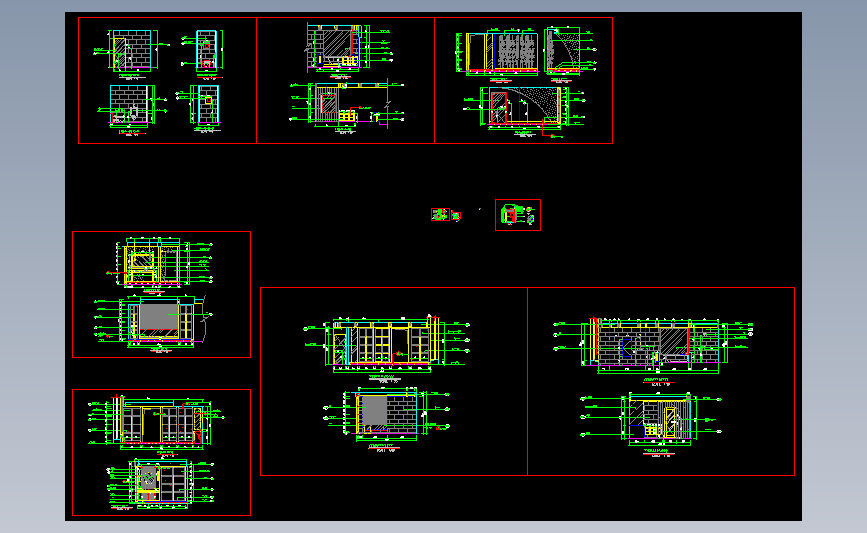
Task: Select the top-left sheet with four brick elevations
Action: tap(168, 81)
